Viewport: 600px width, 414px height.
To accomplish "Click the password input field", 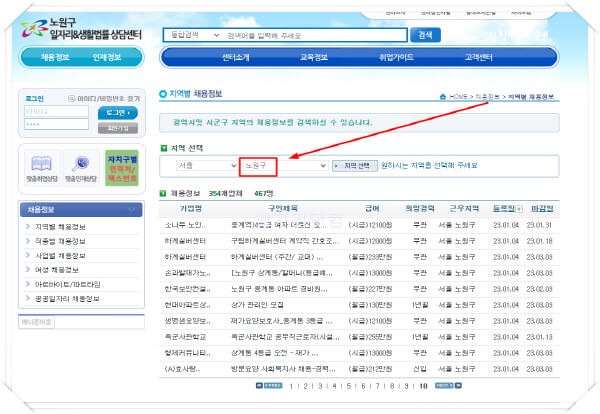I will (56, 124).
